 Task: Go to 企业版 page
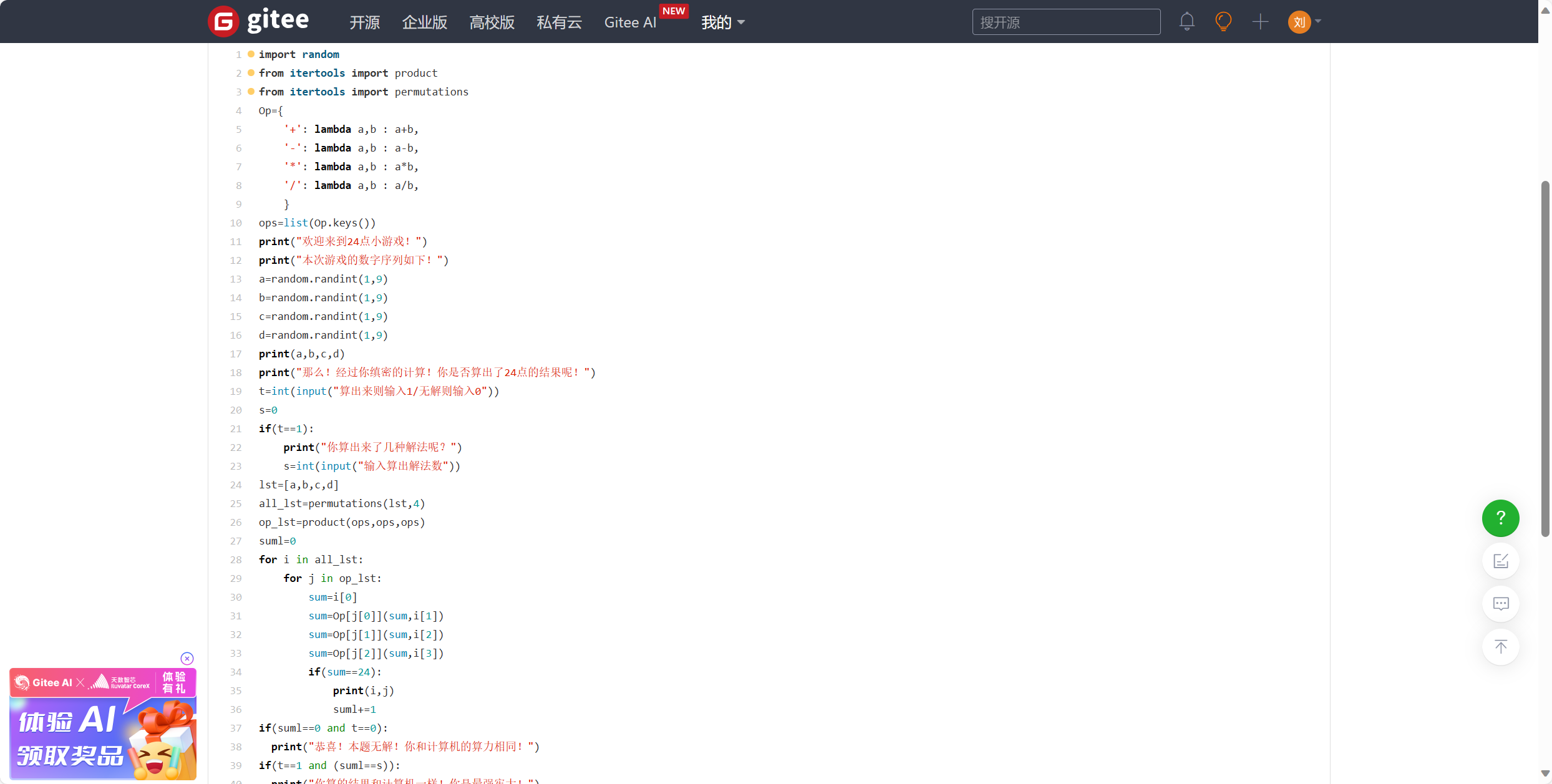pyautogui.click(x=424, y=22)
